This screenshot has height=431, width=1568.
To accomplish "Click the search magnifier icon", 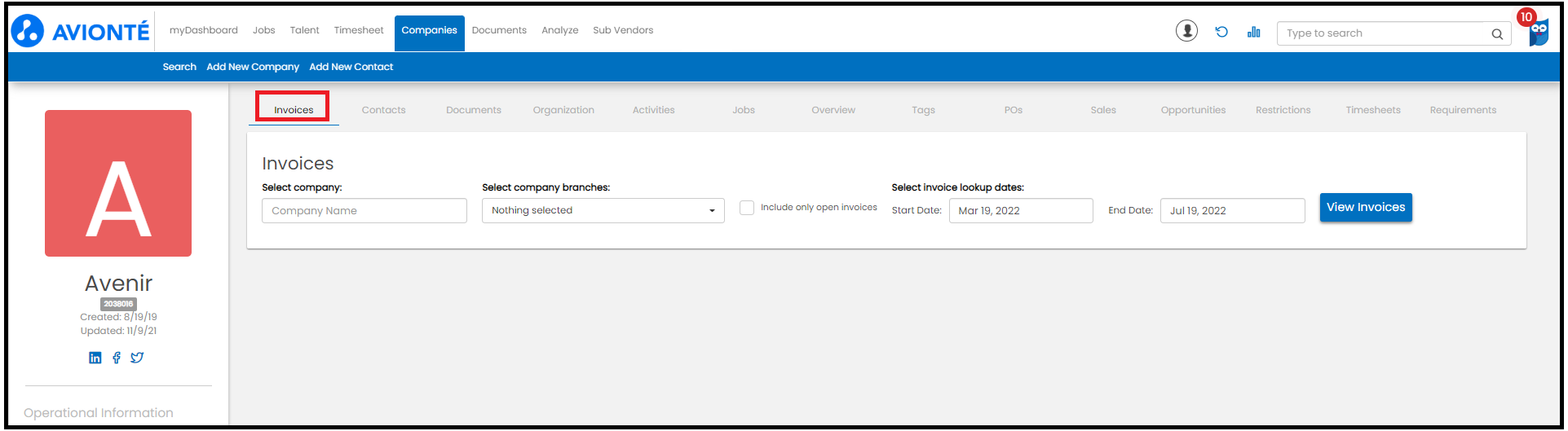I will 1497,33.
